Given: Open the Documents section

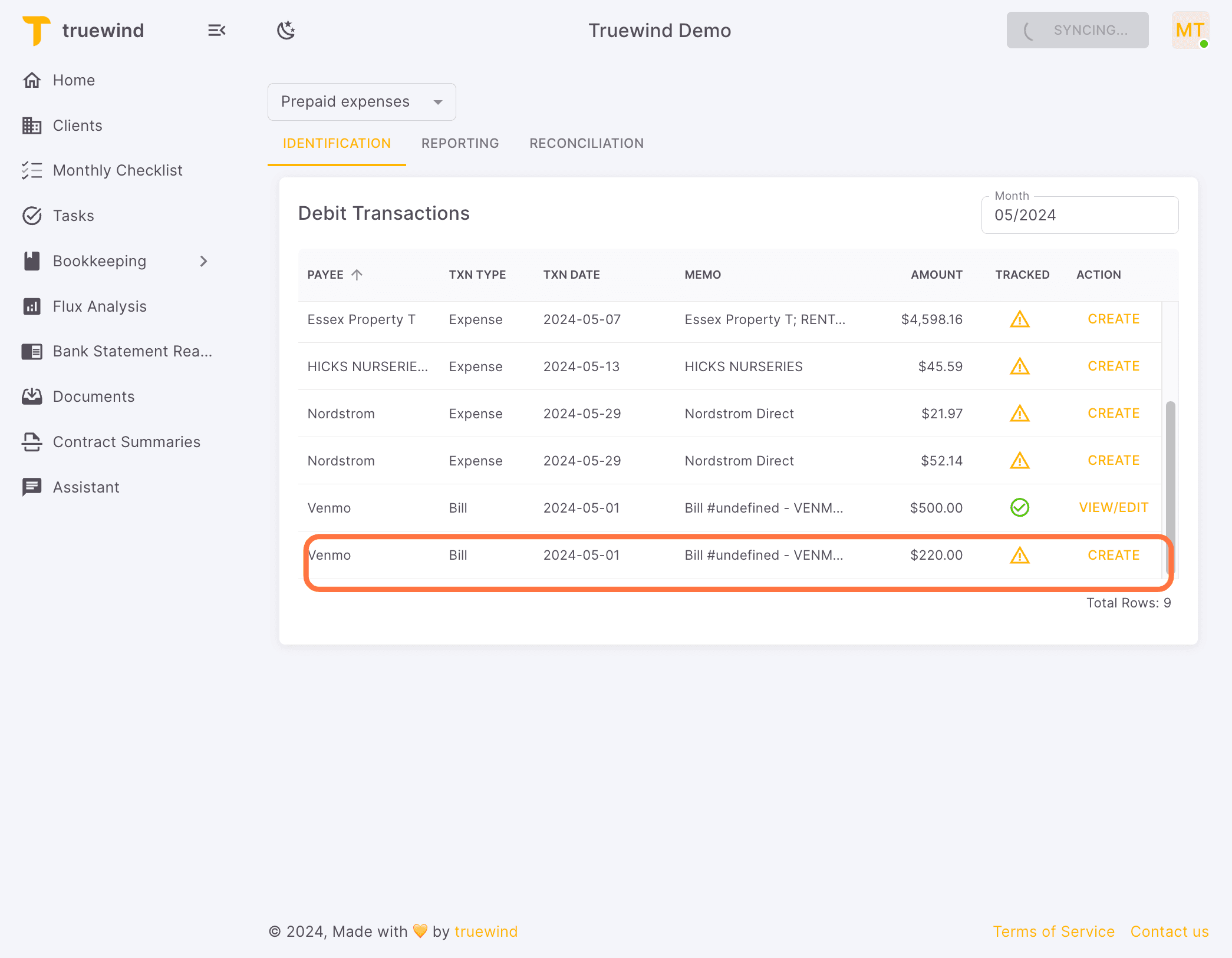Looking at the screenshot, I should tap(94, 397).
